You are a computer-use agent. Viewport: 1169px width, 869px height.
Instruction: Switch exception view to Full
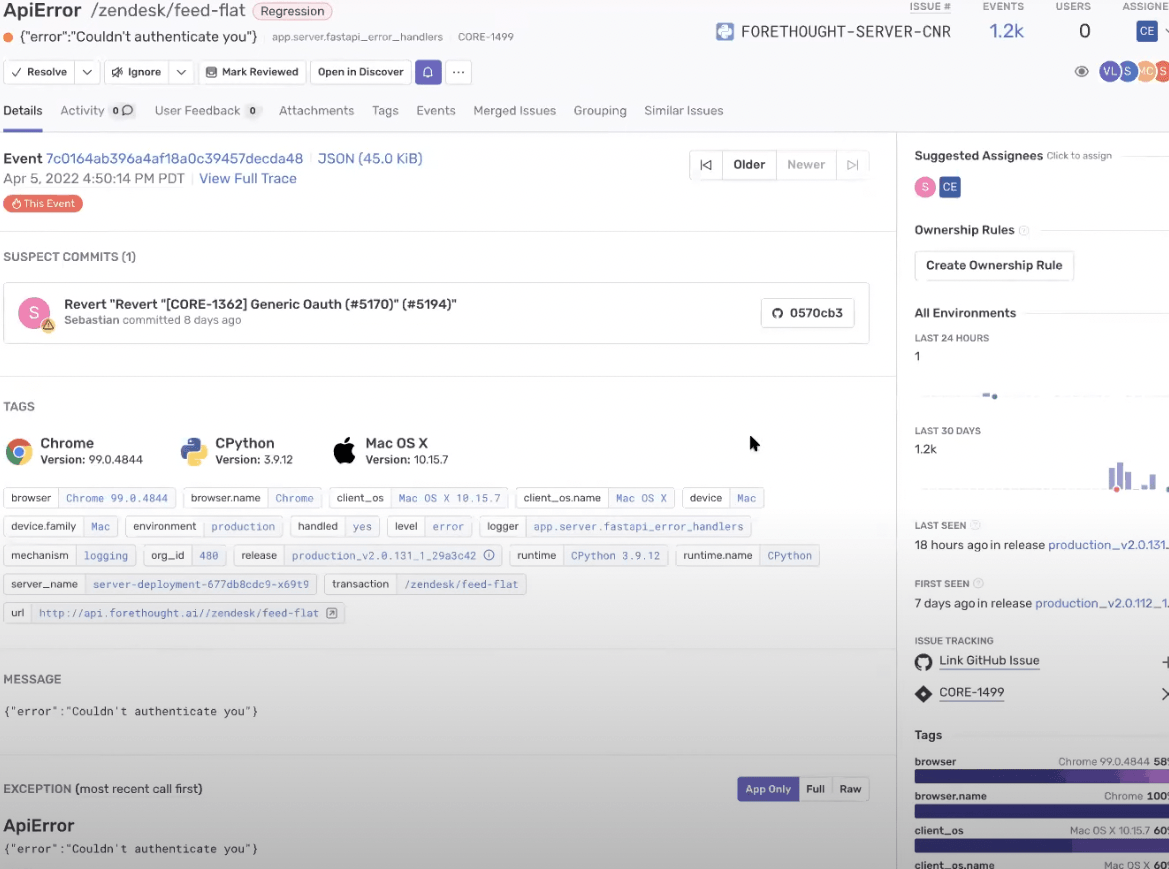tap(815, 789)
